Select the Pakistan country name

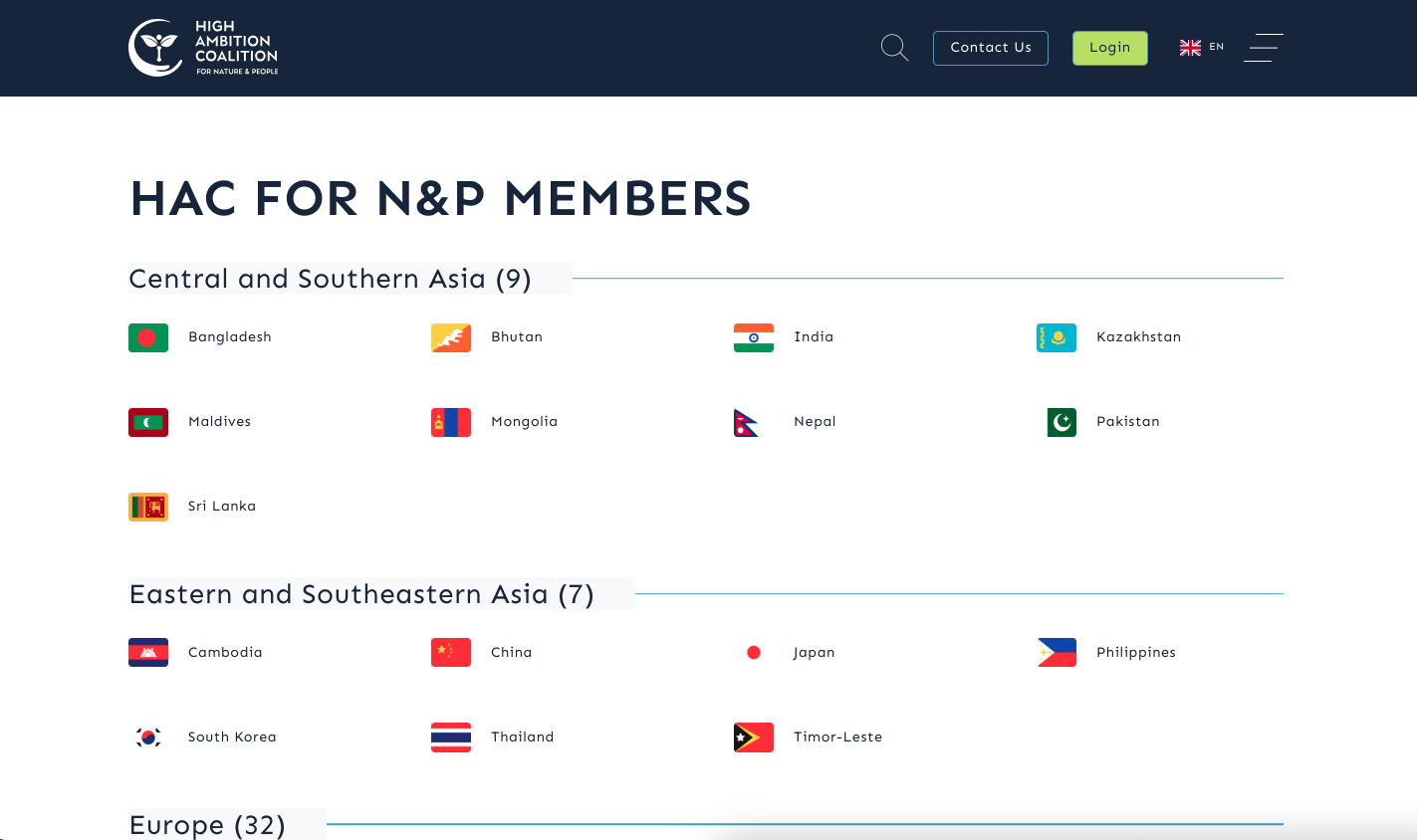1128,422
